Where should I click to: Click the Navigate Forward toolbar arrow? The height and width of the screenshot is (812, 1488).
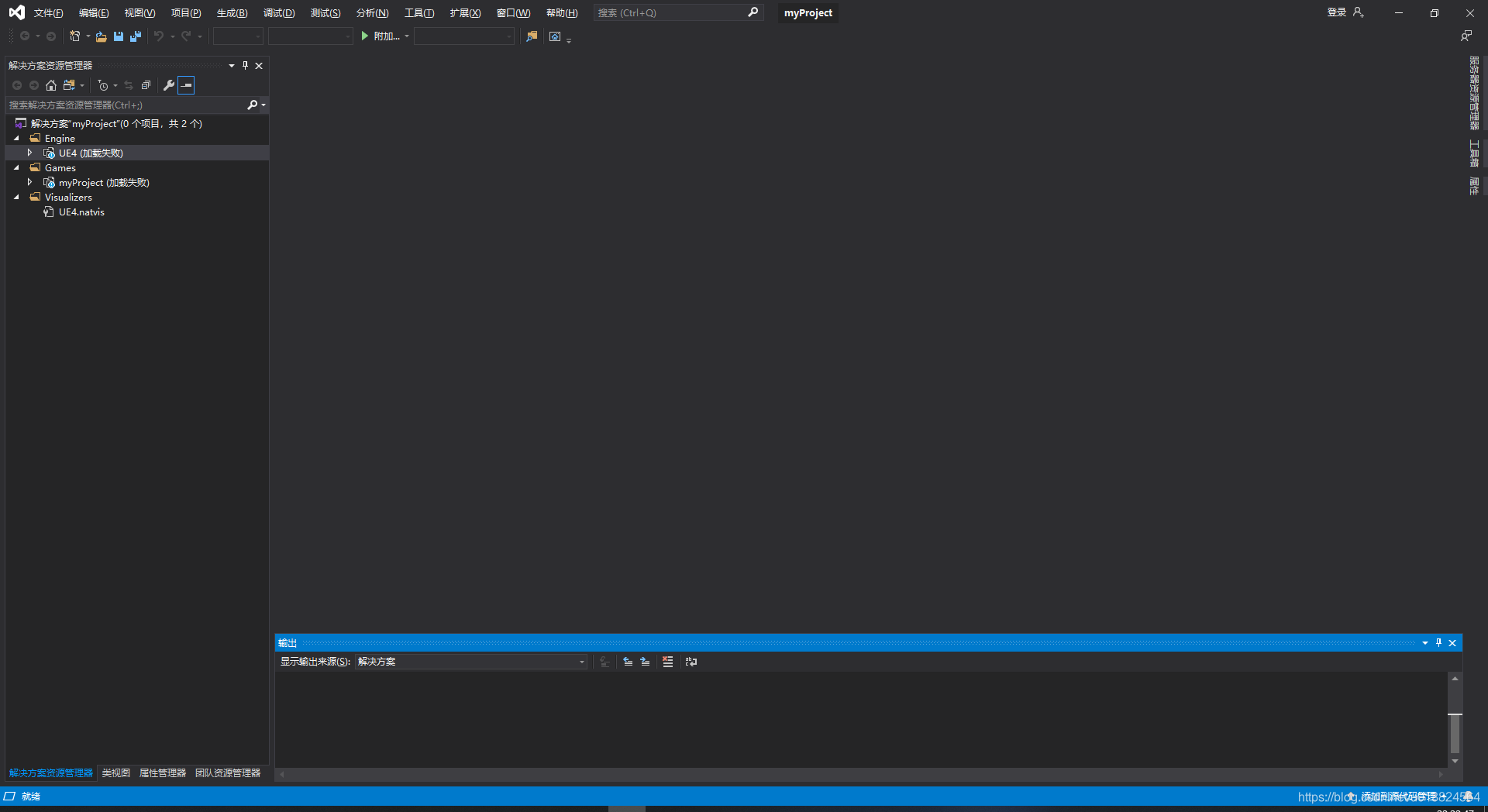51,36
